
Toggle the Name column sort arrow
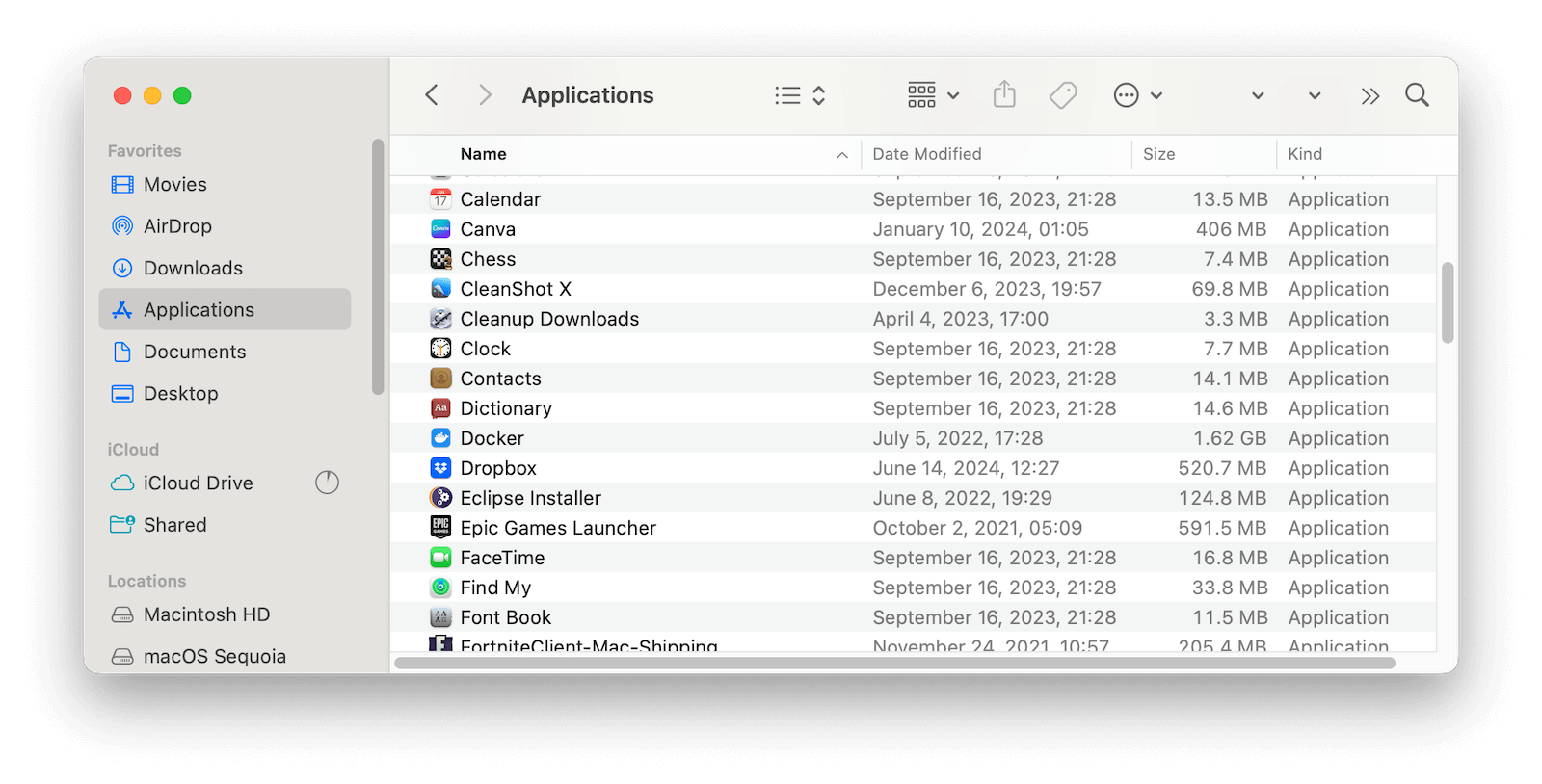click(x=842, y=155)
